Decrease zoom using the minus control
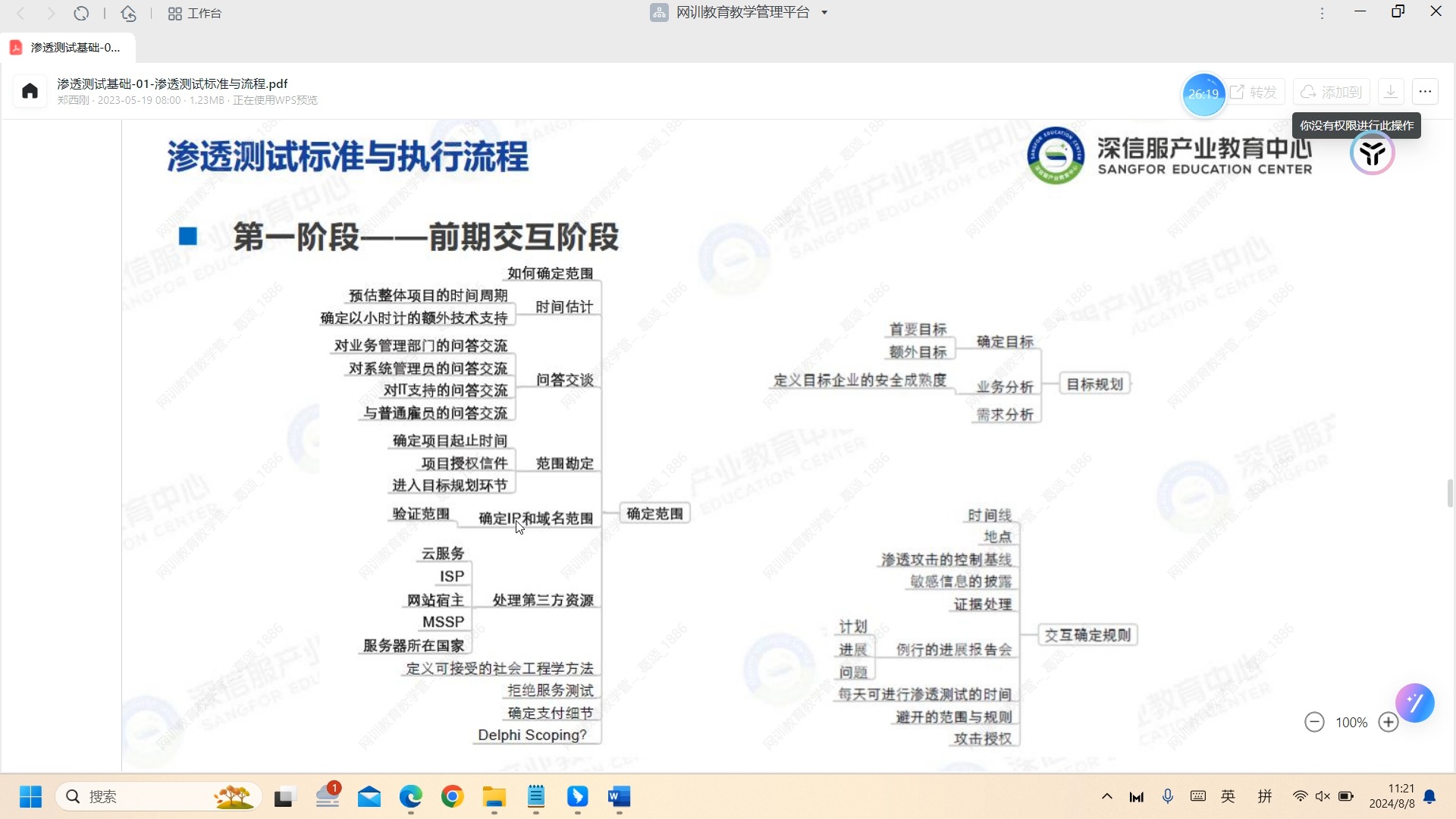Viewport: 1456px width, 819px height. tap(1315, 721)
